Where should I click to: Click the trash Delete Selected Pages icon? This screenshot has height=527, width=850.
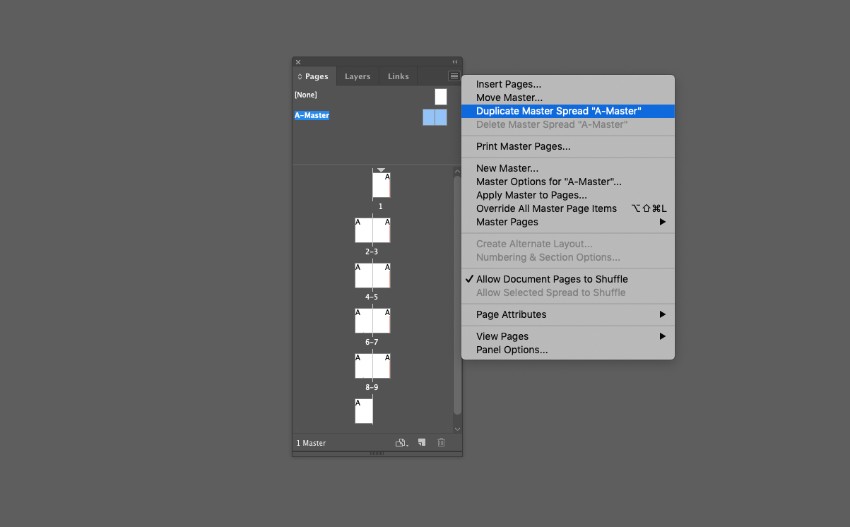click(441, 443)
